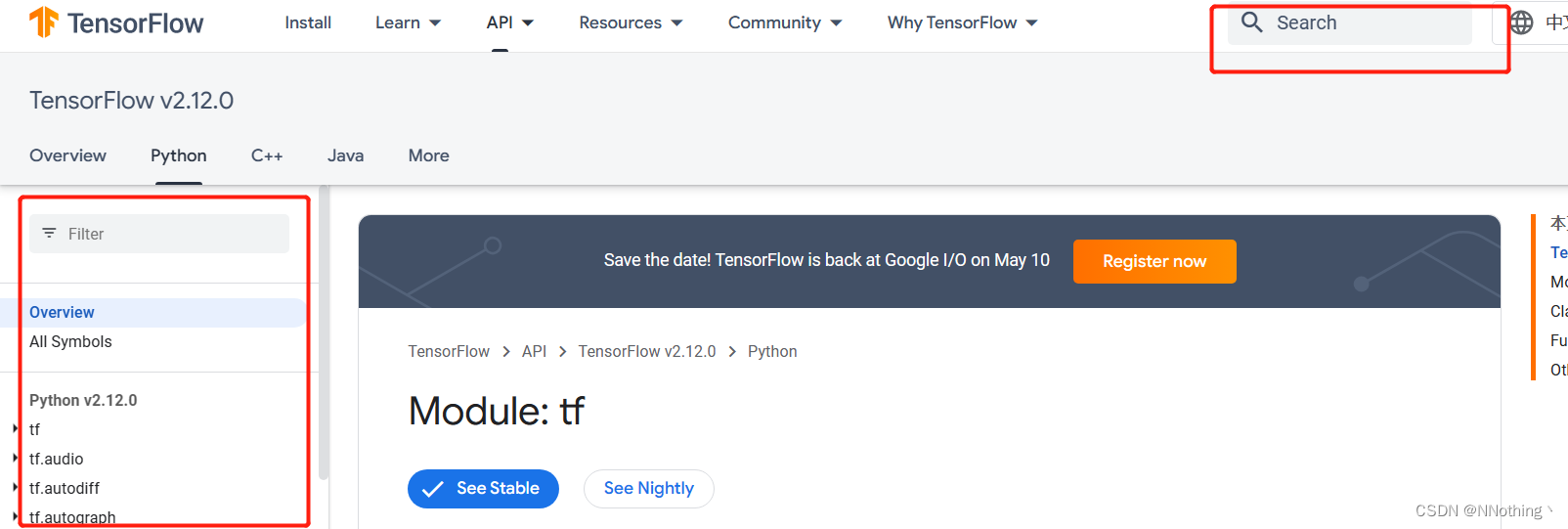Select All Symbols in sidebar

coord(70,341)
